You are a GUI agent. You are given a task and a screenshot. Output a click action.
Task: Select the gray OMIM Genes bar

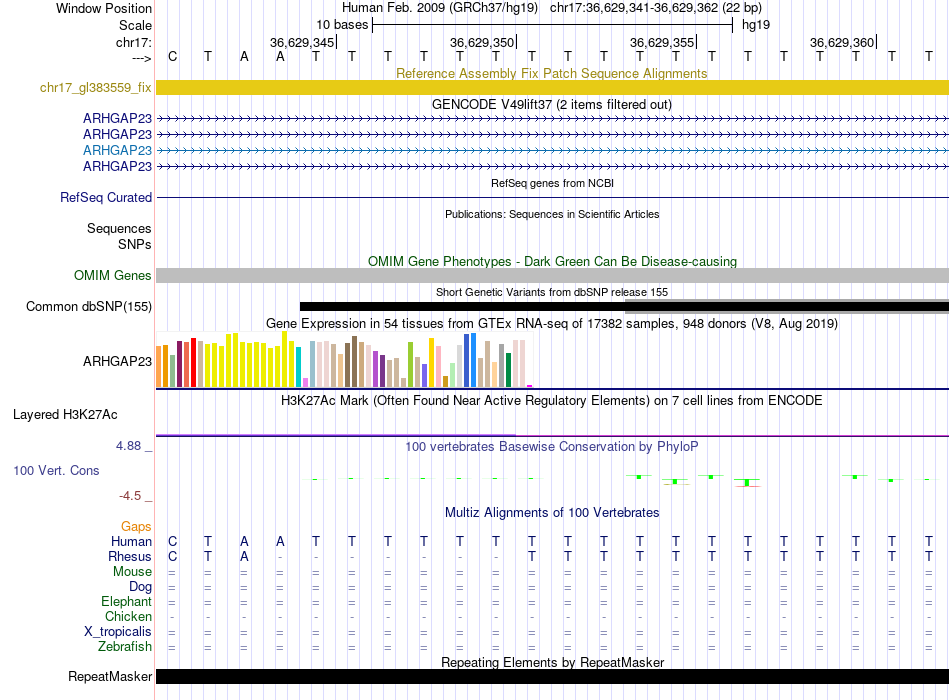click(x=552, y=276)
